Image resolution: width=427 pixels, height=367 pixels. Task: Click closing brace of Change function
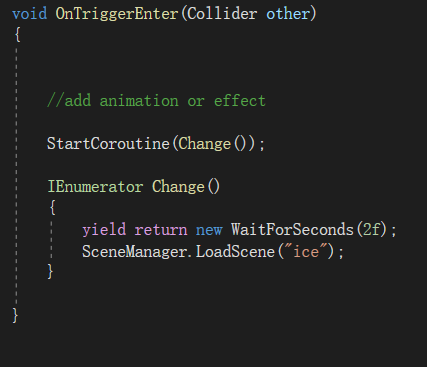[x=50, y=271]
